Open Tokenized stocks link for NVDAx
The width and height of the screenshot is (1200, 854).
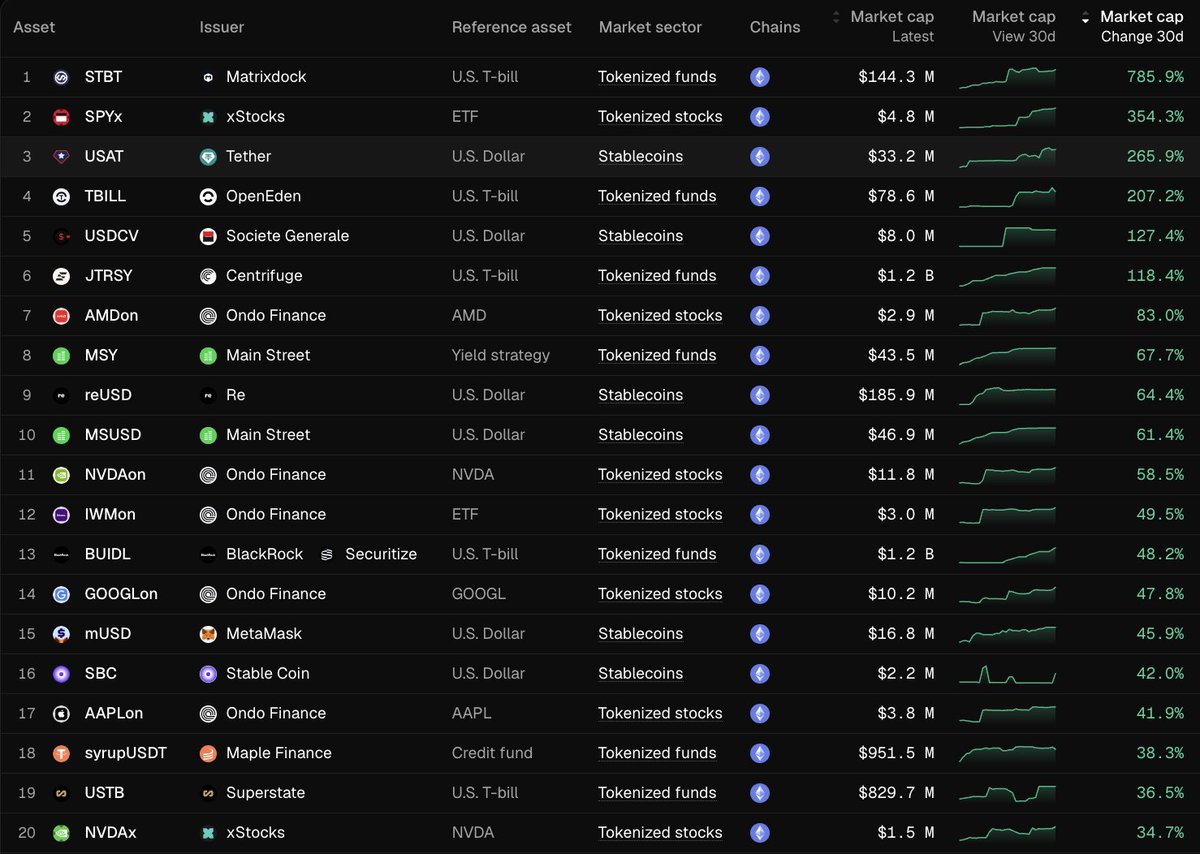pyautogui.click(x=660, y=833)
